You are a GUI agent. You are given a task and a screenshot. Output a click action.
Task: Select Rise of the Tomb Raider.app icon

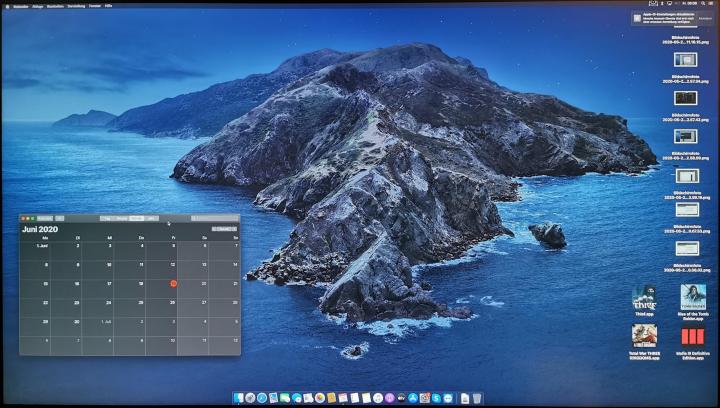point(693,297)
